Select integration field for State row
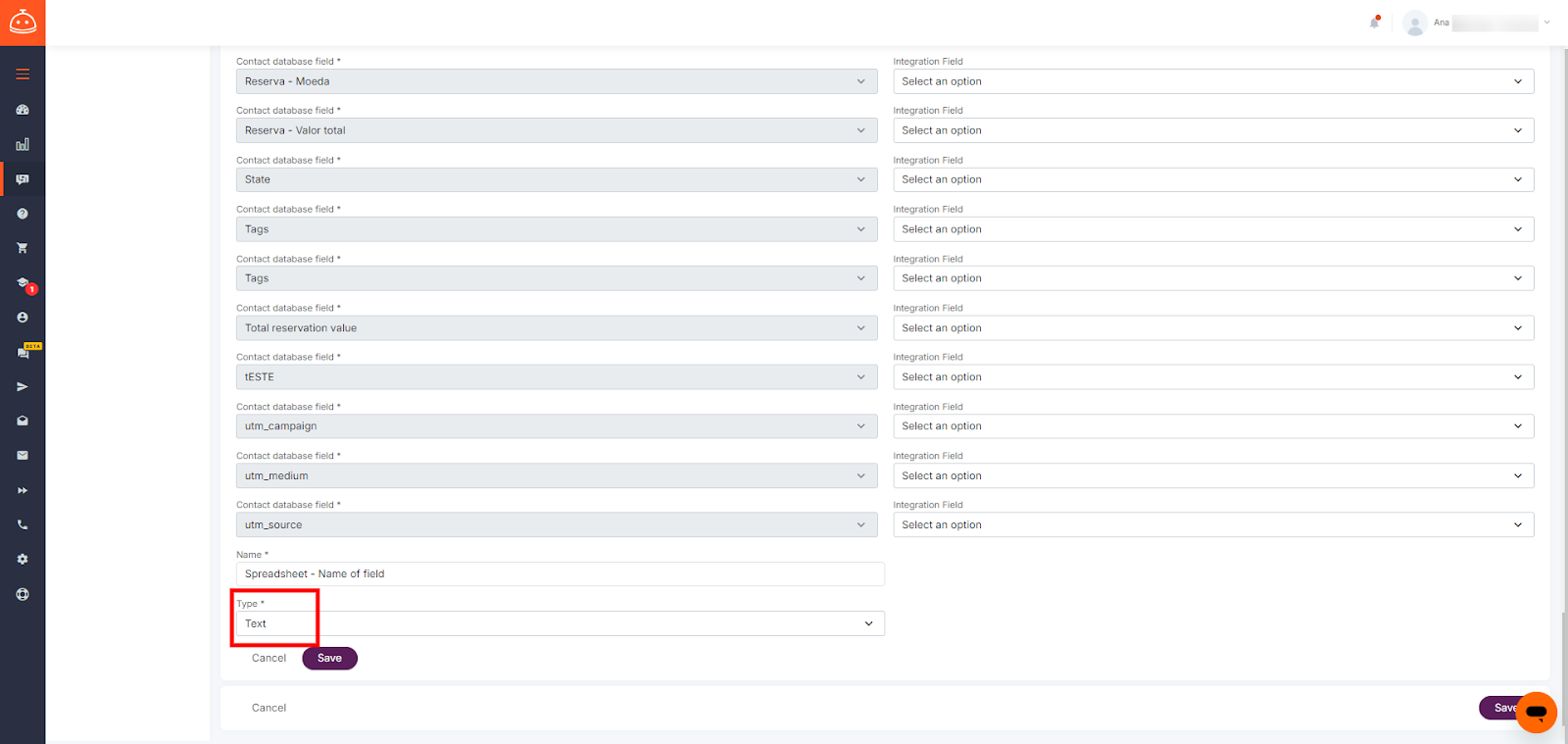The image size is (1568, 744). coord(1213,179)
